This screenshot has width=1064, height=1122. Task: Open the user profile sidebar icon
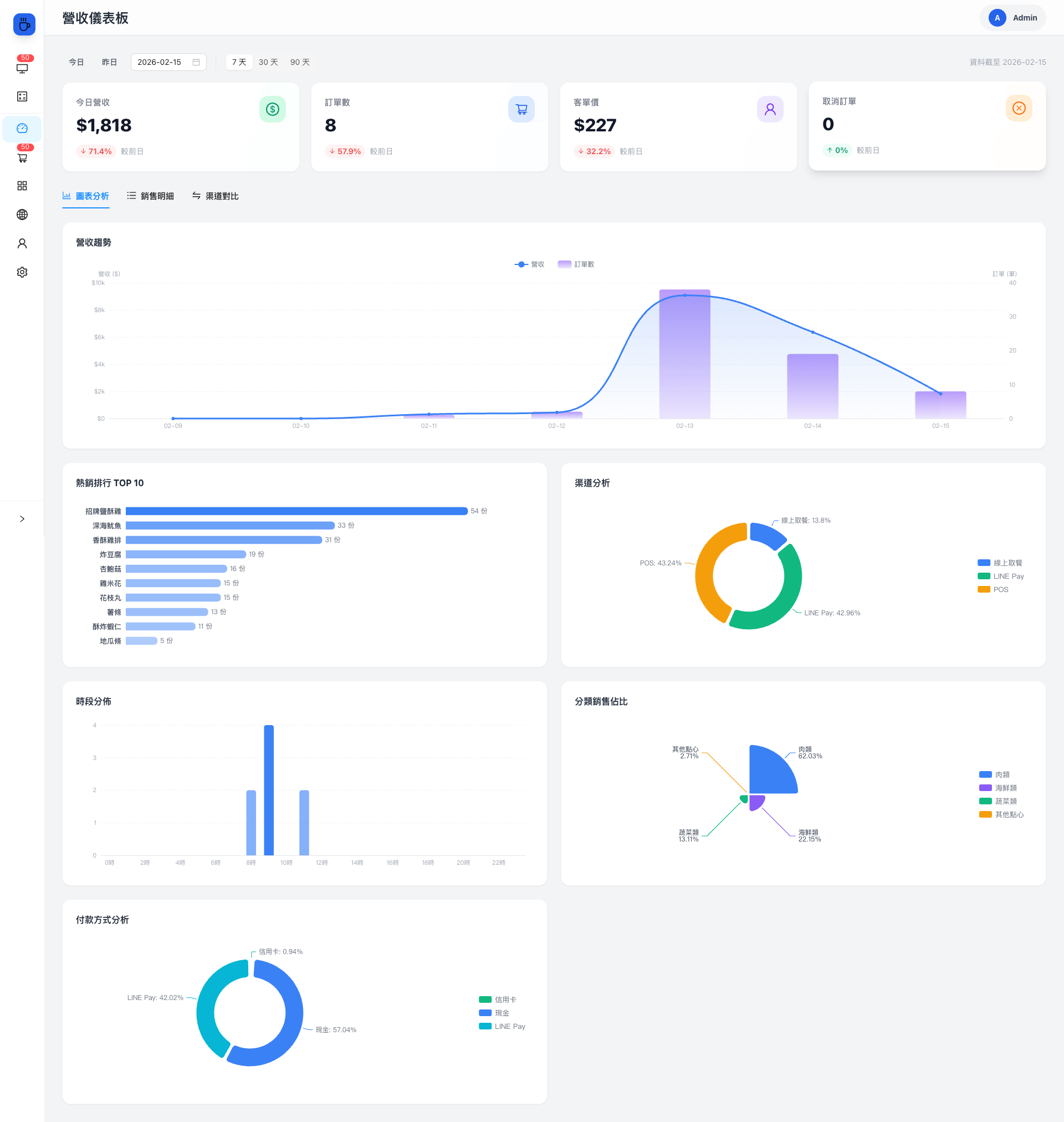22,243
